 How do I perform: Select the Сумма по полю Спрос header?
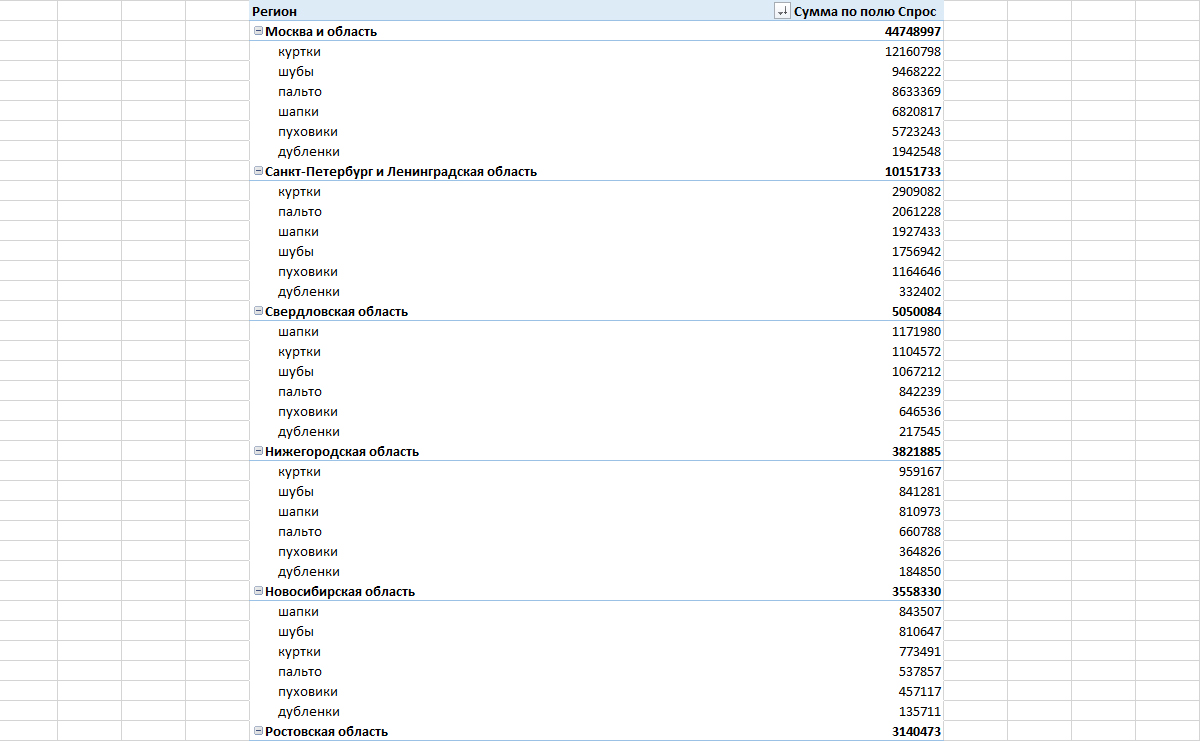point(867,11)
